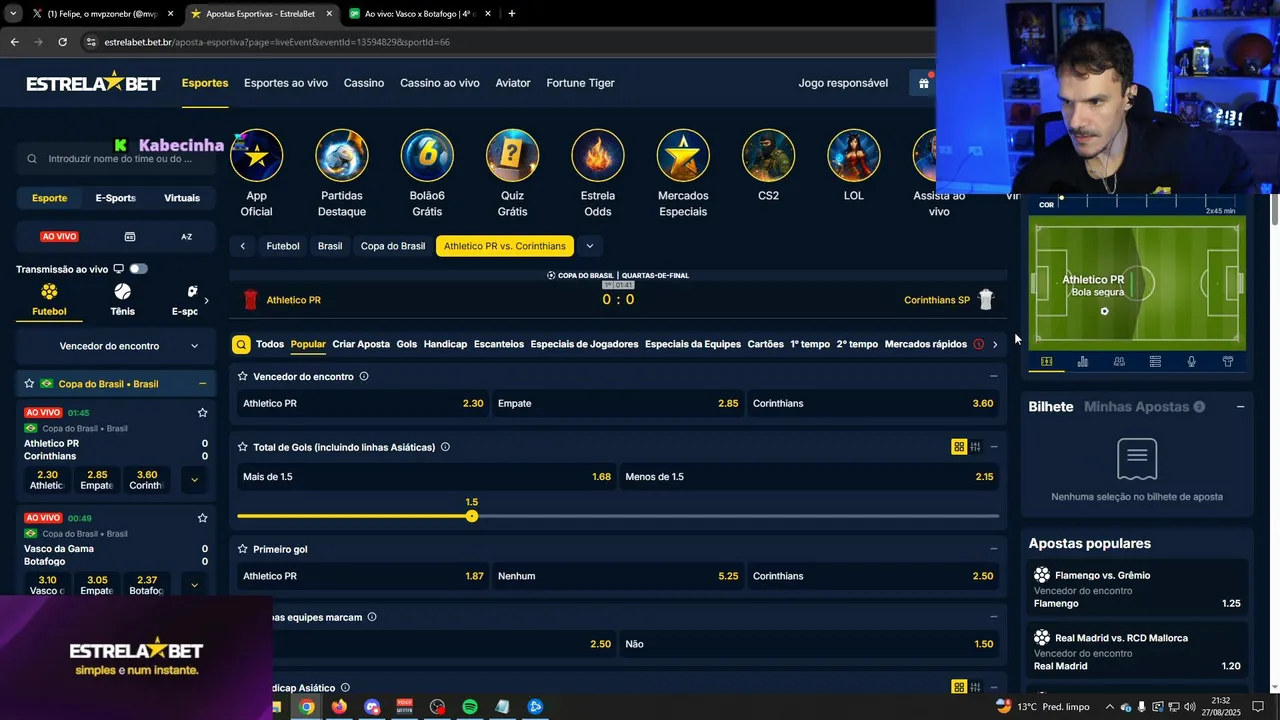Click the team and event search field
This screenshot has height=720, width=1280.
pyautogui.click(x=116, y=158)
